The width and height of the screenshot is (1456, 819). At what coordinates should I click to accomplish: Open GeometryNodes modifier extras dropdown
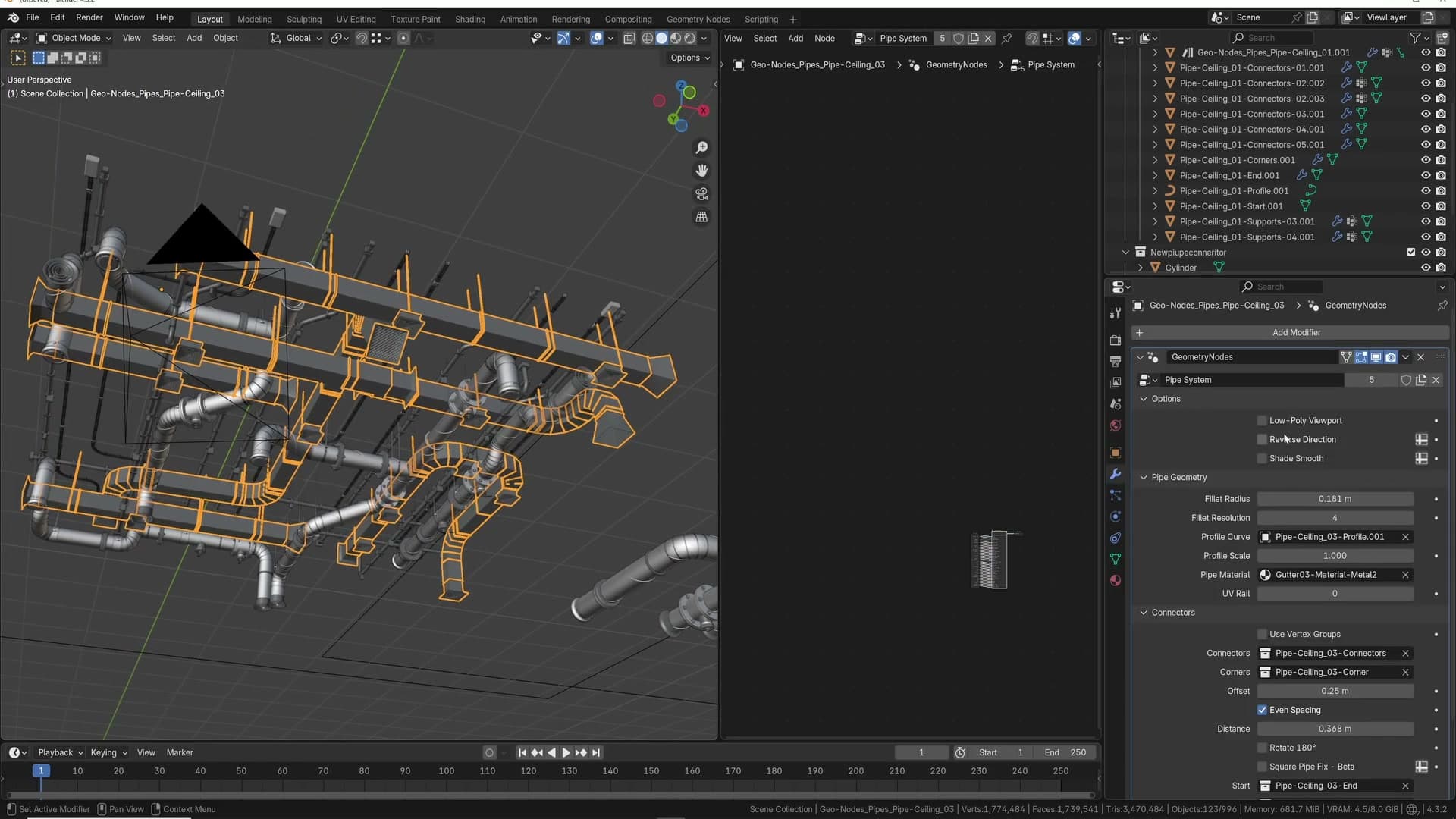(x=1406, y=357)
